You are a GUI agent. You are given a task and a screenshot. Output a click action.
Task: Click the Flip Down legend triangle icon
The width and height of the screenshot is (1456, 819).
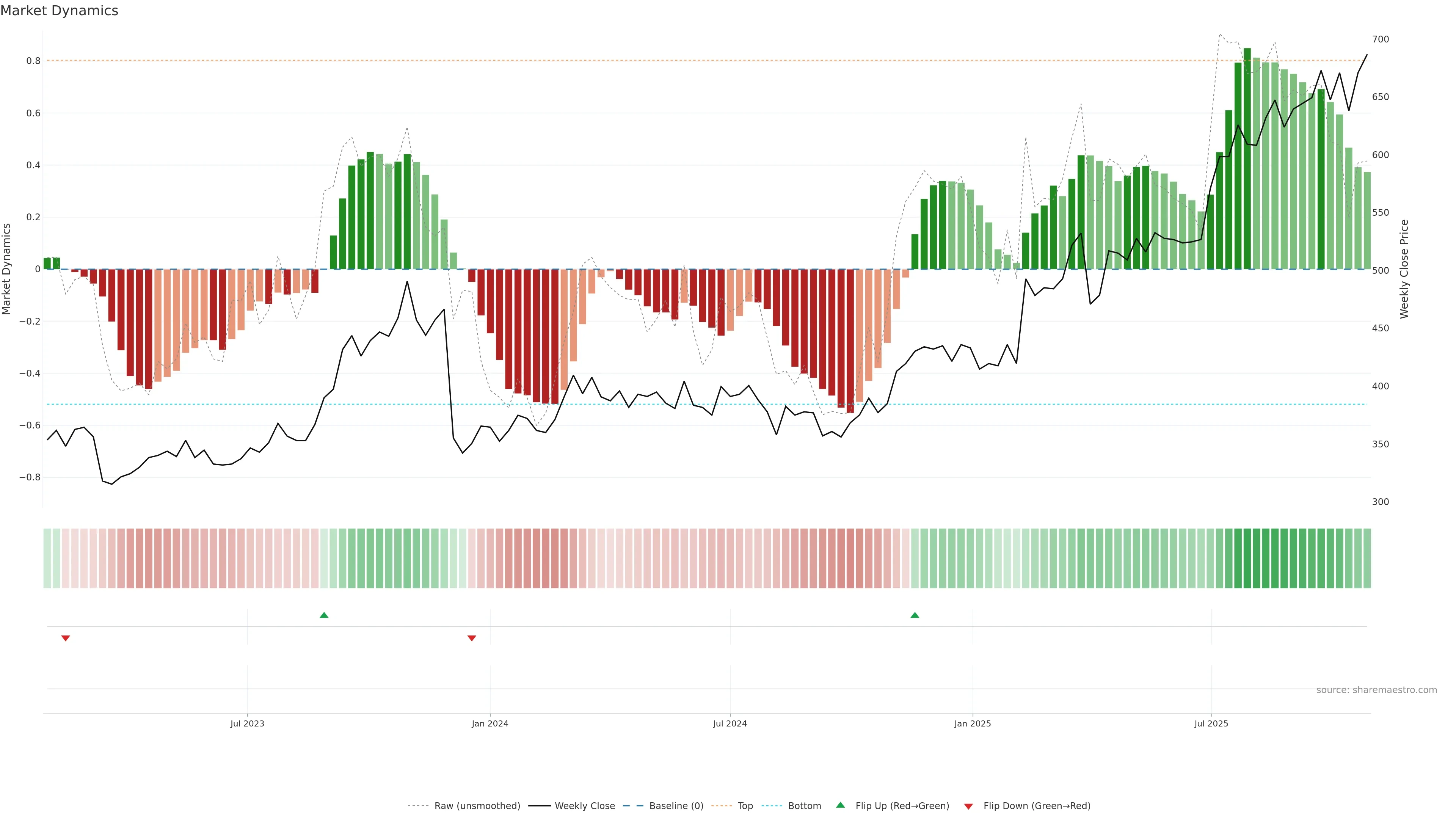(968, 806)
